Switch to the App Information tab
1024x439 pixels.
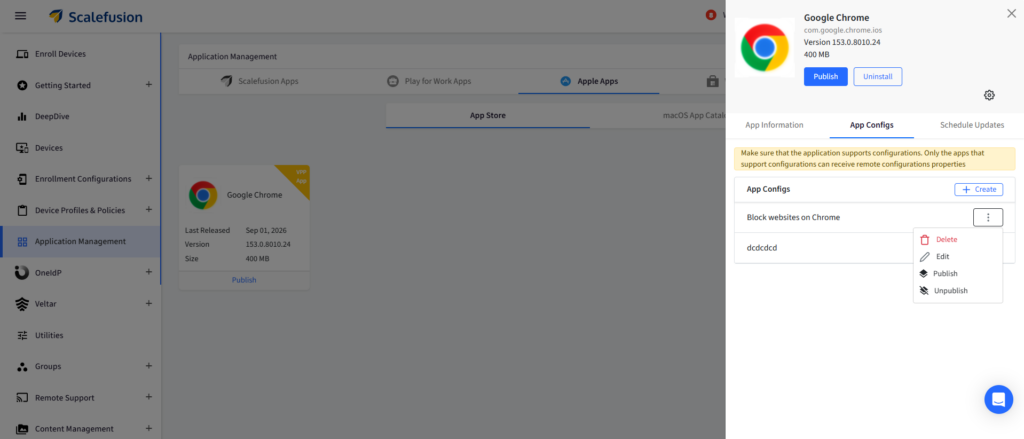point(774,125)
